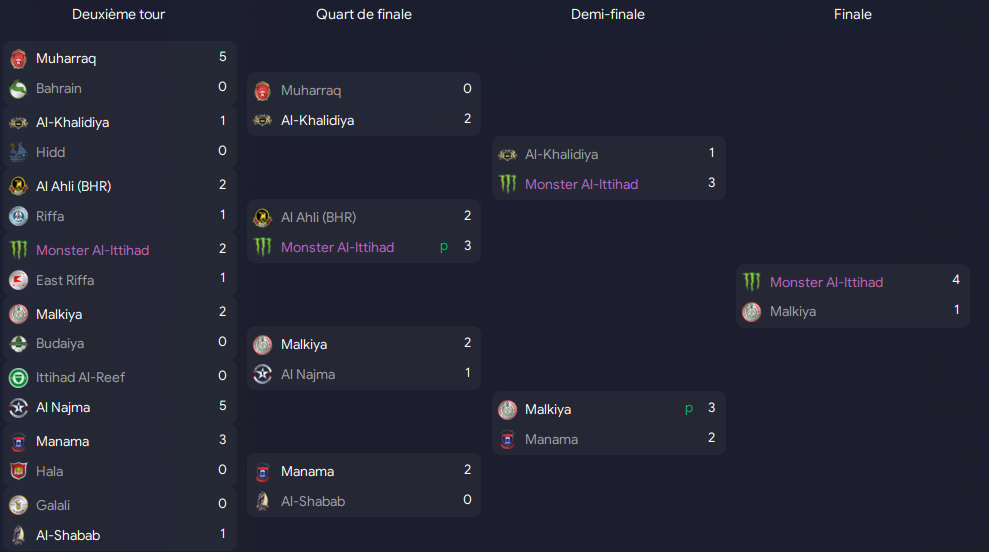Open Al-Khalidiya team in Quart de finale
This screenshot has width=989, height=552.
317,120
